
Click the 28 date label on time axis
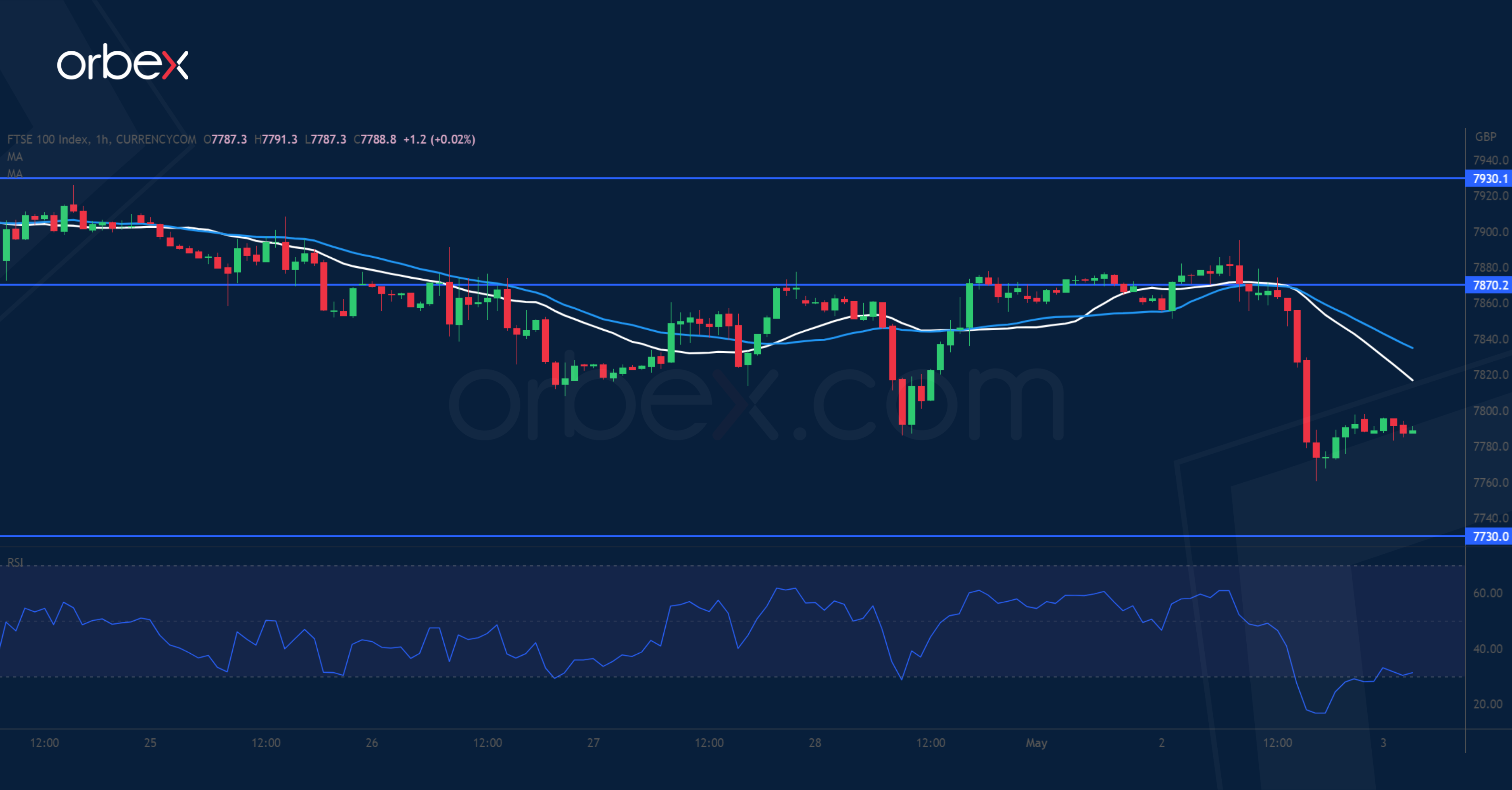click(x=815, y=743)
